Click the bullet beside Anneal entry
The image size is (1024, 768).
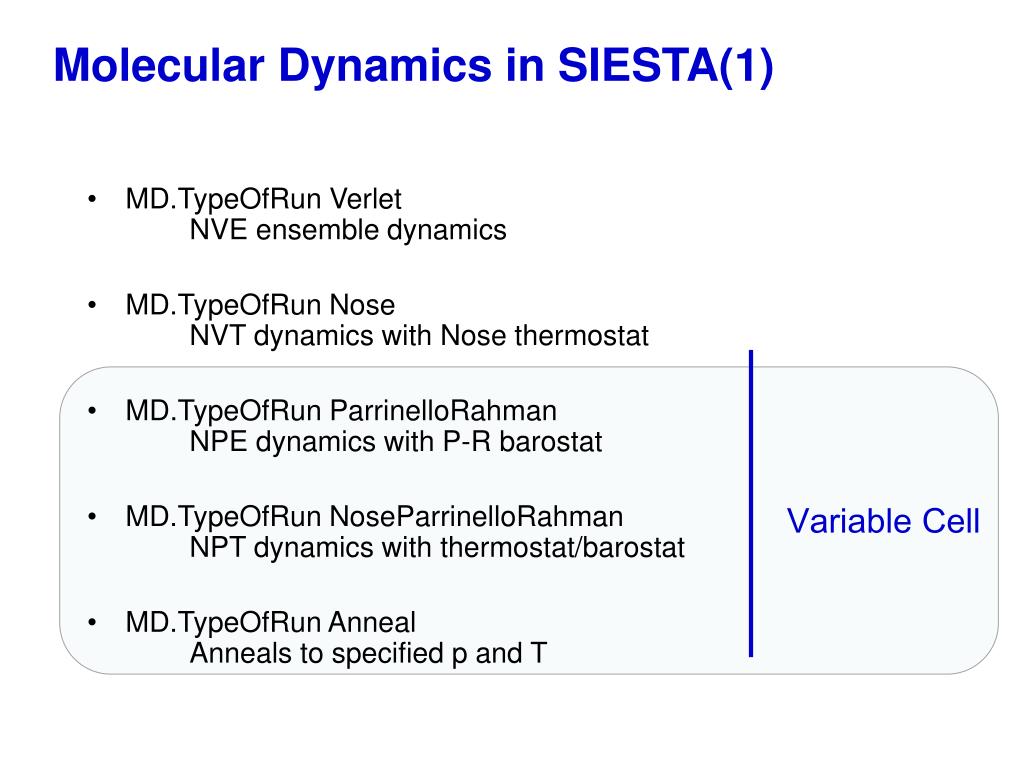click(x=92, y=622)
